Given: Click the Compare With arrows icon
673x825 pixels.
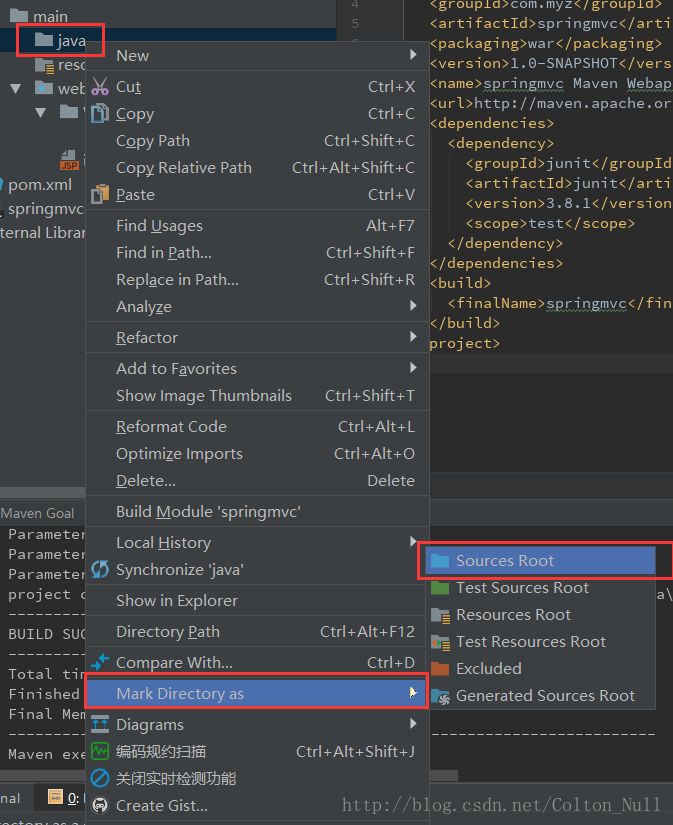Looking at the screenshot, I should [99, 662].
